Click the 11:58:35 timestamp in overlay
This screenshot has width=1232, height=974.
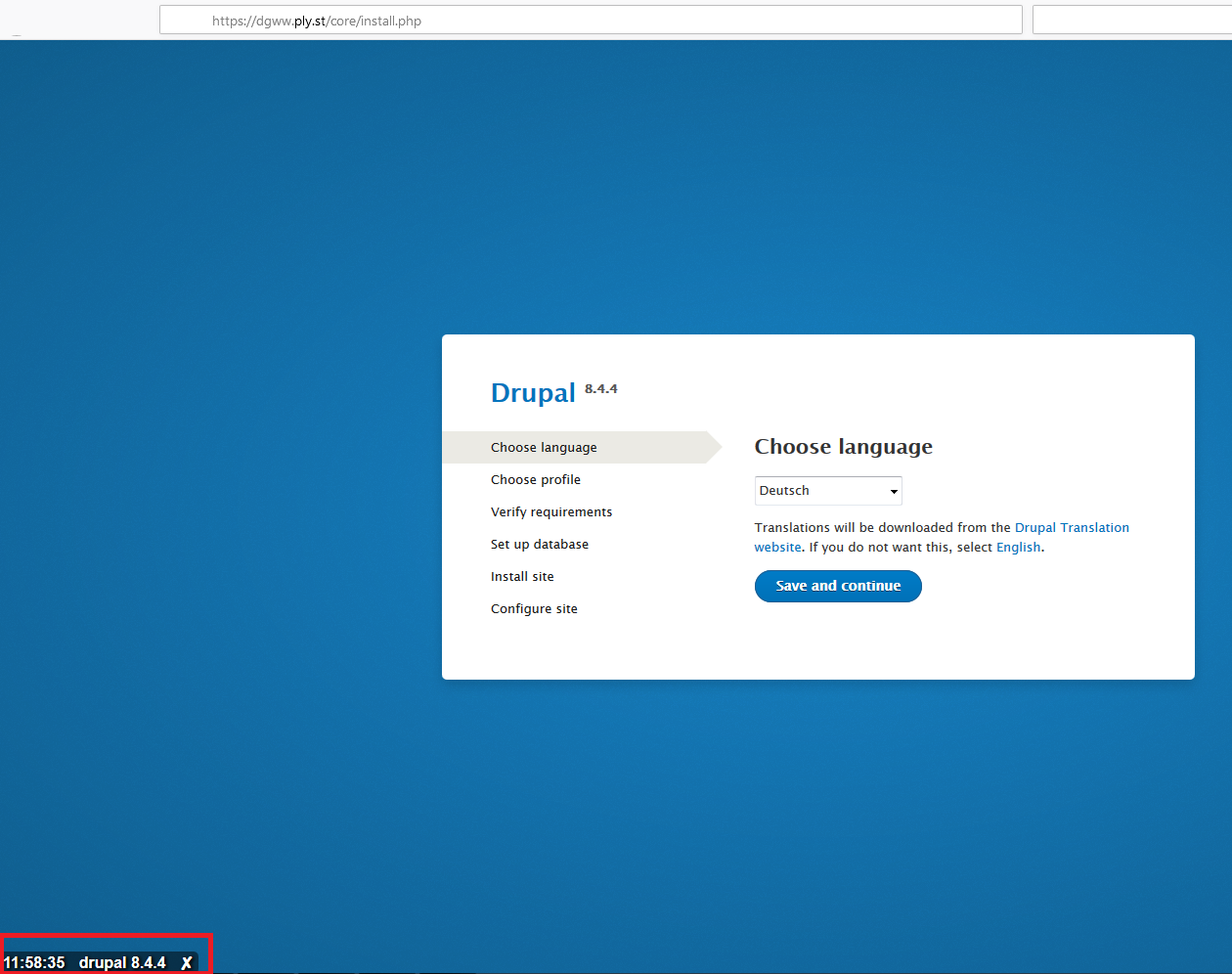[x=34, y=963]
